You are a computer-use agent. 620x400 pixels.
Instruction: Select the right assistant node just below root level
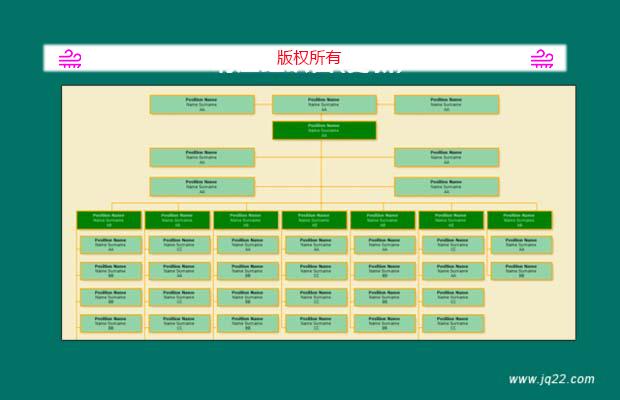tap(446, 157)
